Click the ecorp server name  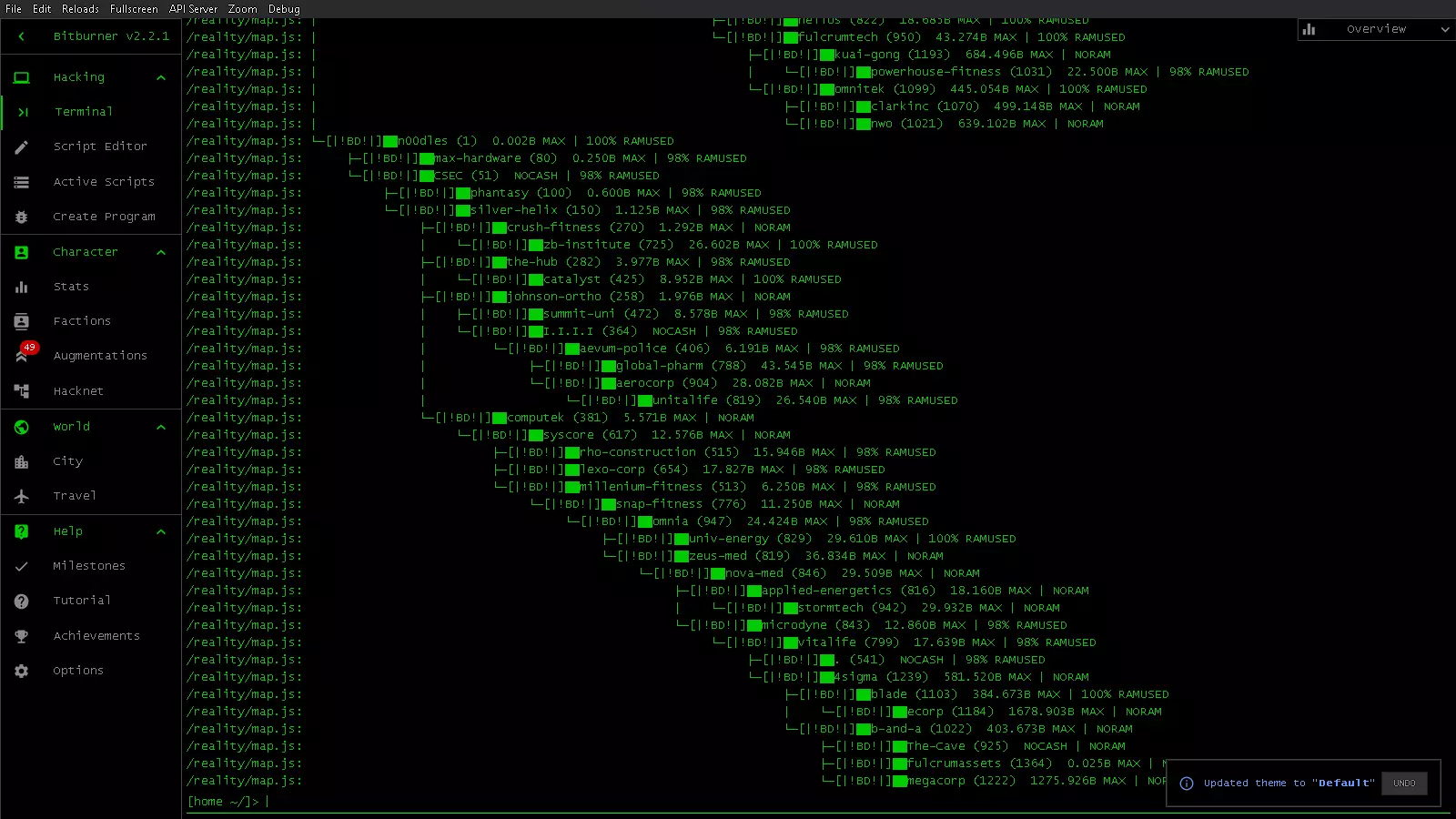(x=925, y=712)
